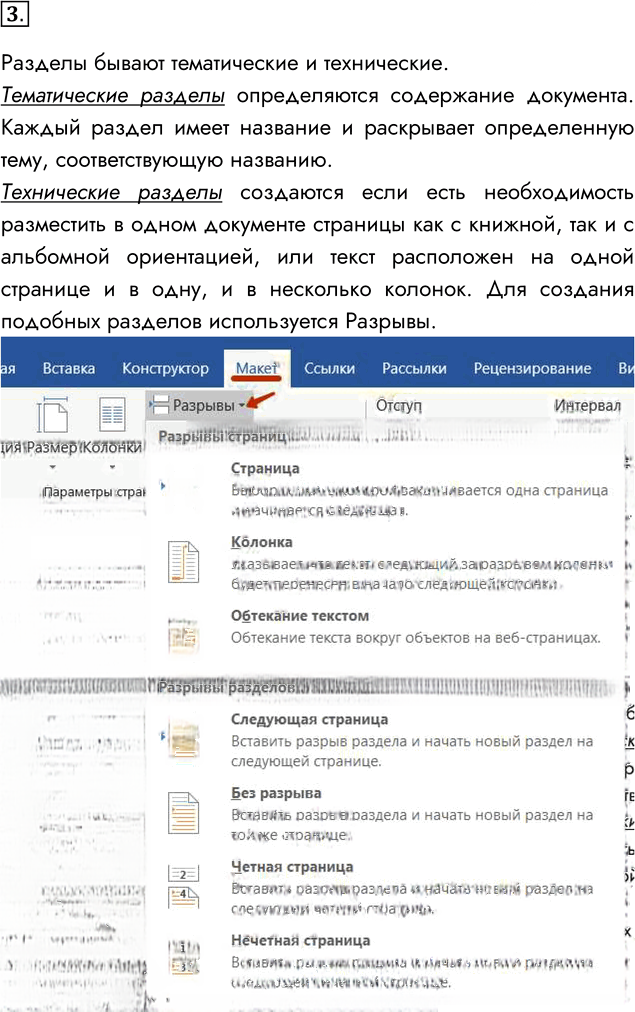The width and height of the screenshot is (635, 1012).
Task: Select Обтекание текстом break option
Action: point(384,627)
